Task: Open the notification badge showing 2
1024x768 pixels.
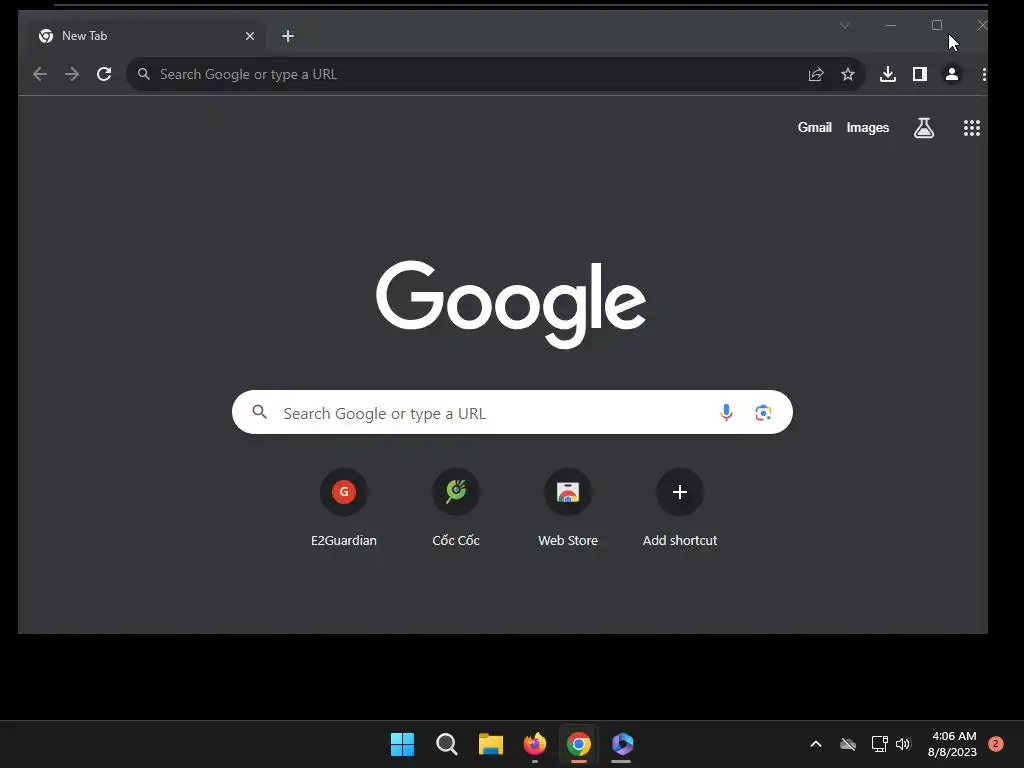Action: coord(996,744)
